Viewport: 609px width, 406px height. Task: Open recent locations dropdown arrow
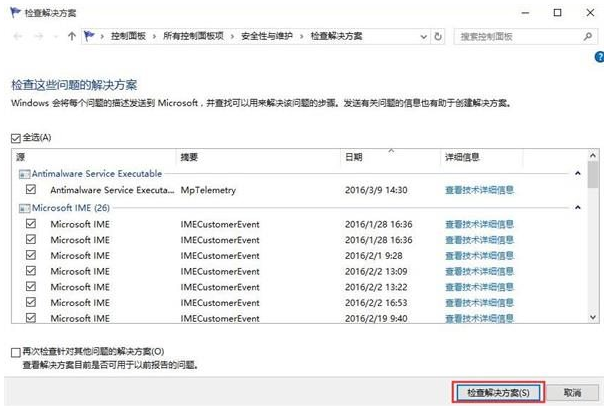(56, 37)
